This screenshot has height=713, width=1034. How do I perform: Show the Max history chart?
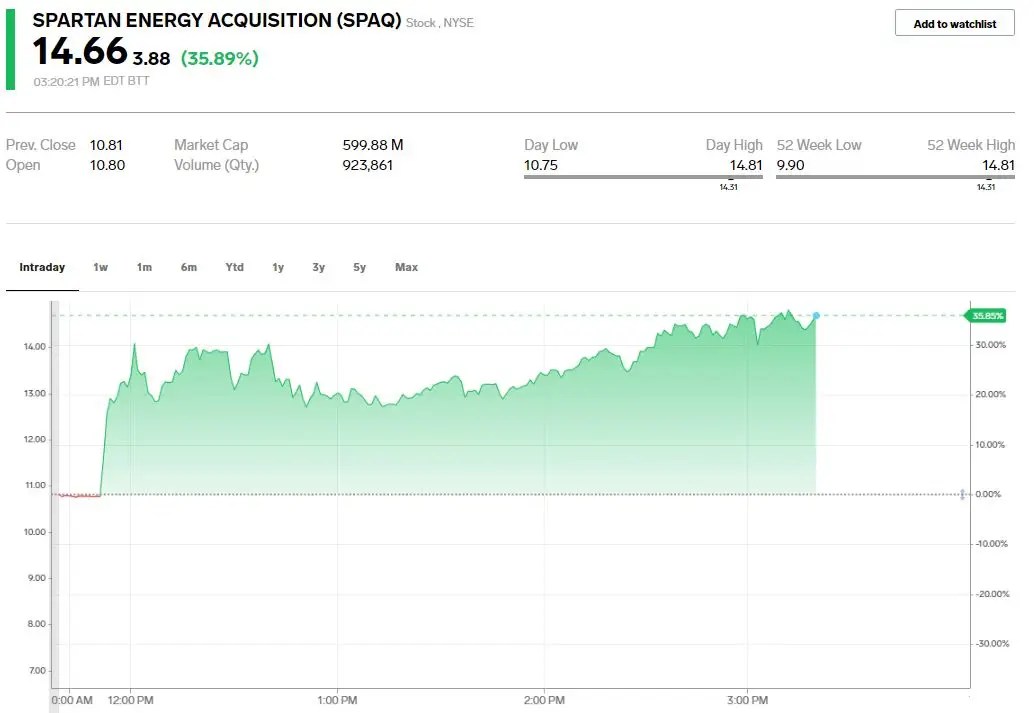406,267
